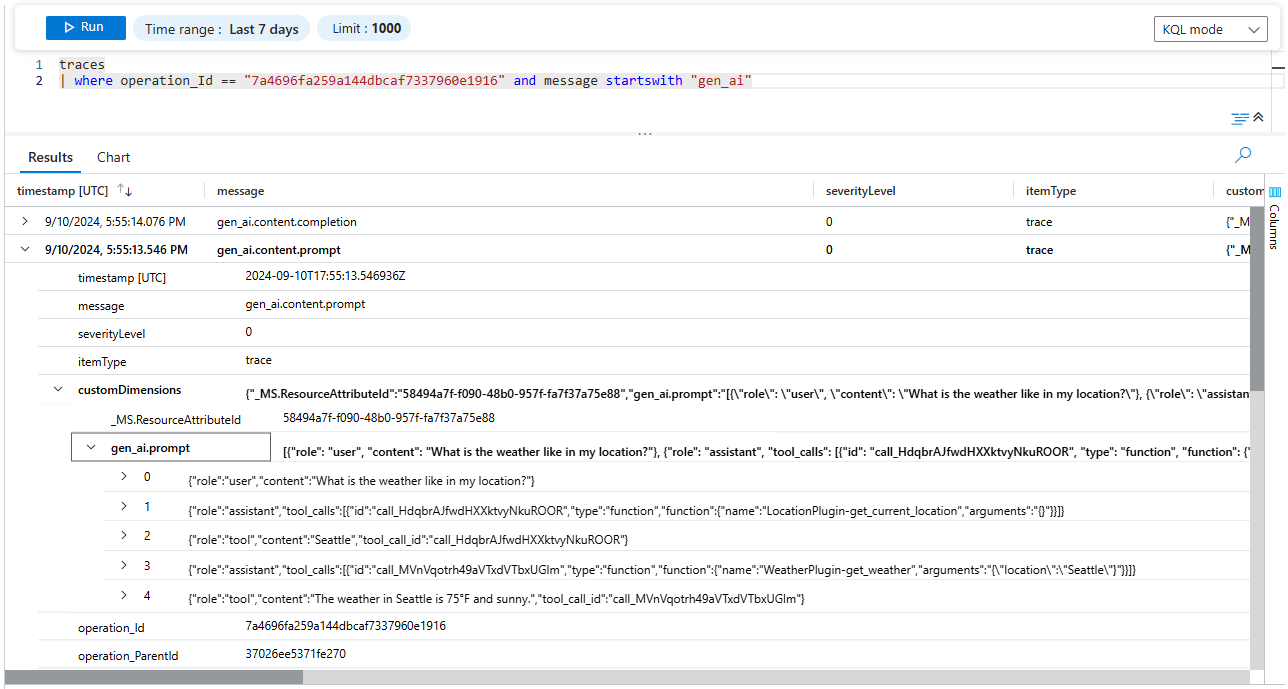Click the query formatting icon above results
Screen dimensions: 1288x689
point(1239,117)
